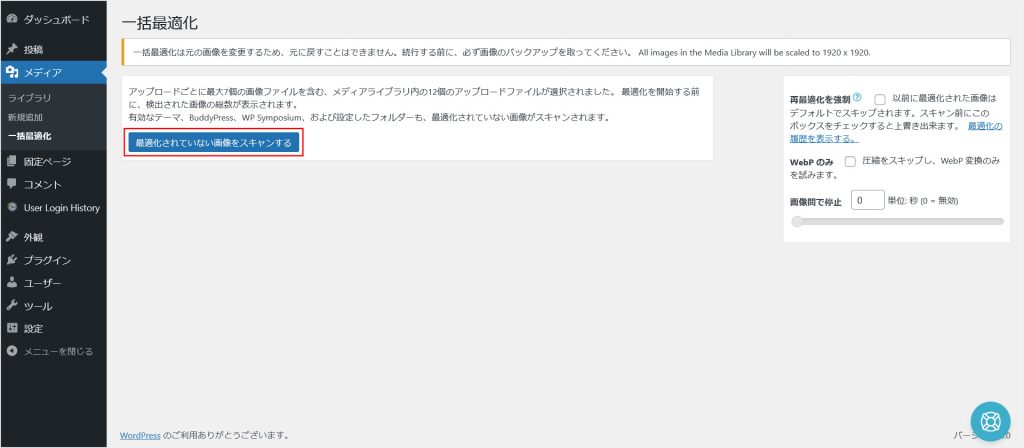Image resolution: width=1024 pixels, height=448 pixels.
Task: Open the lifebuoy help button
Action: point(991,420)
